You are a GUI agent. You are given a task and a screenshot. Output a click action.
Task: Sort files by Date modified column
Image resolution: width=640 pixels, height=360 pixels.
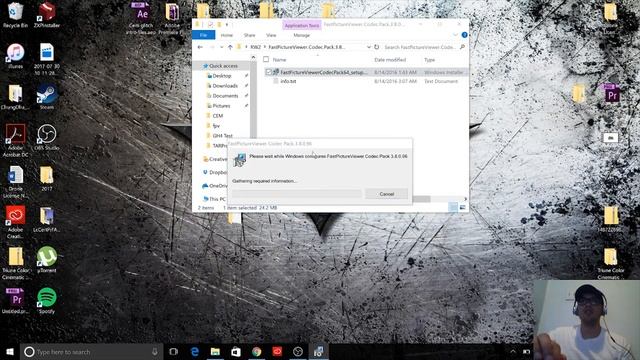(390, 60)
